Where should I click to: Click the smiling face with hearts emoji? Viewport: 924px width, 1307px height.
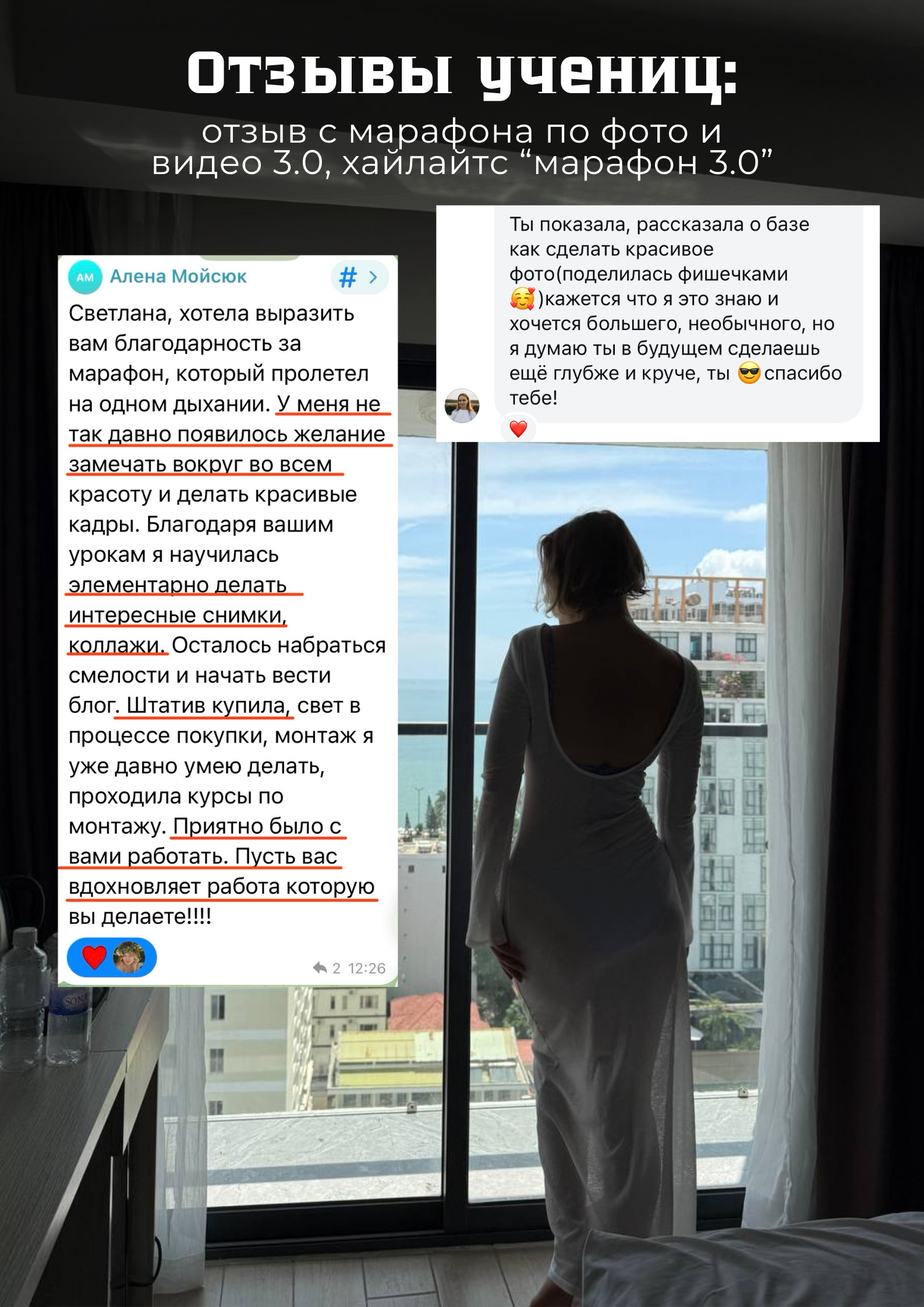tap(522, 299)
